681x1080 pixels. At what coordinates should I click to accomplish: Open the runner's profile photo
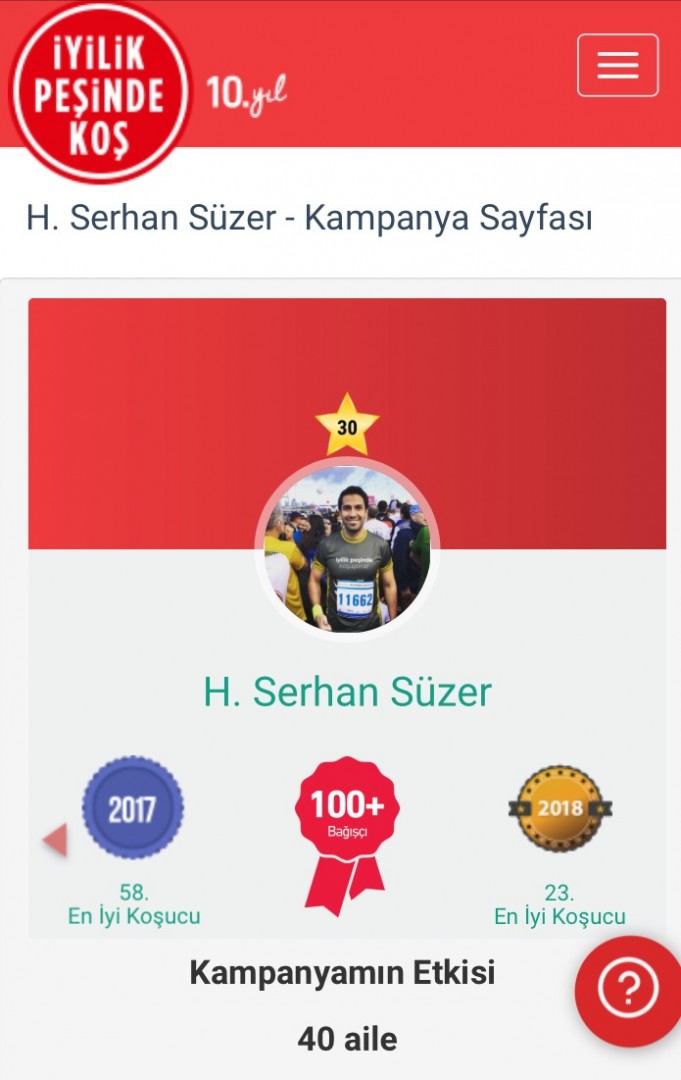coord(347,549)
